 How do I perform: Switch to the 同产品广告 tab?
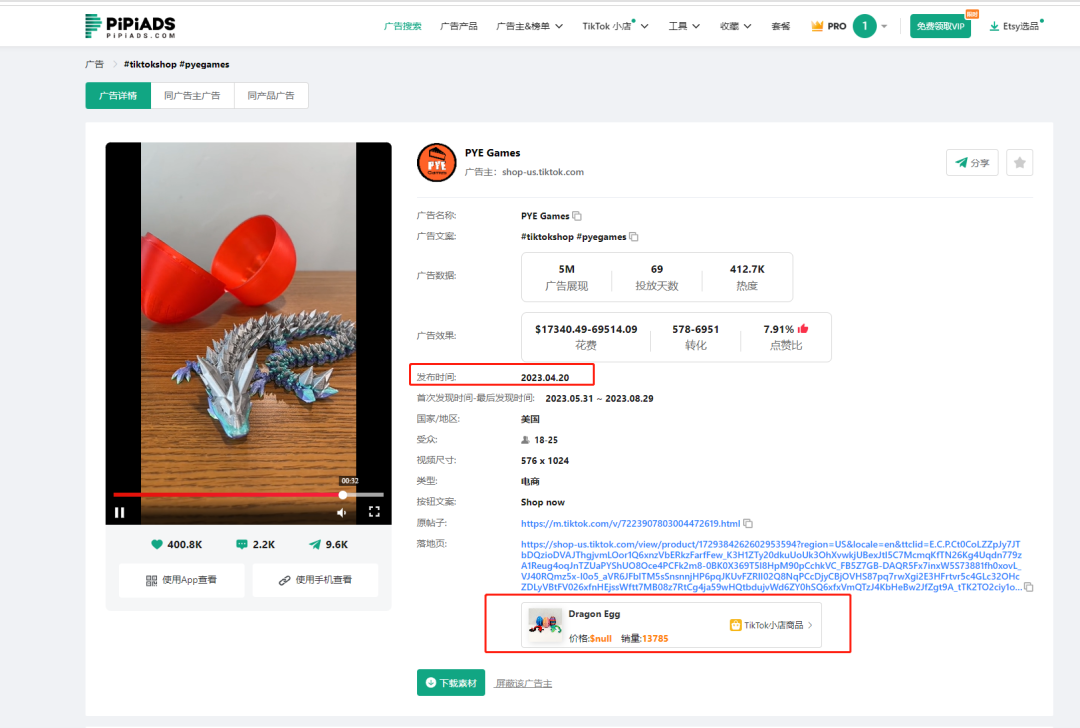pyautogui.click(x=271, y=96)
